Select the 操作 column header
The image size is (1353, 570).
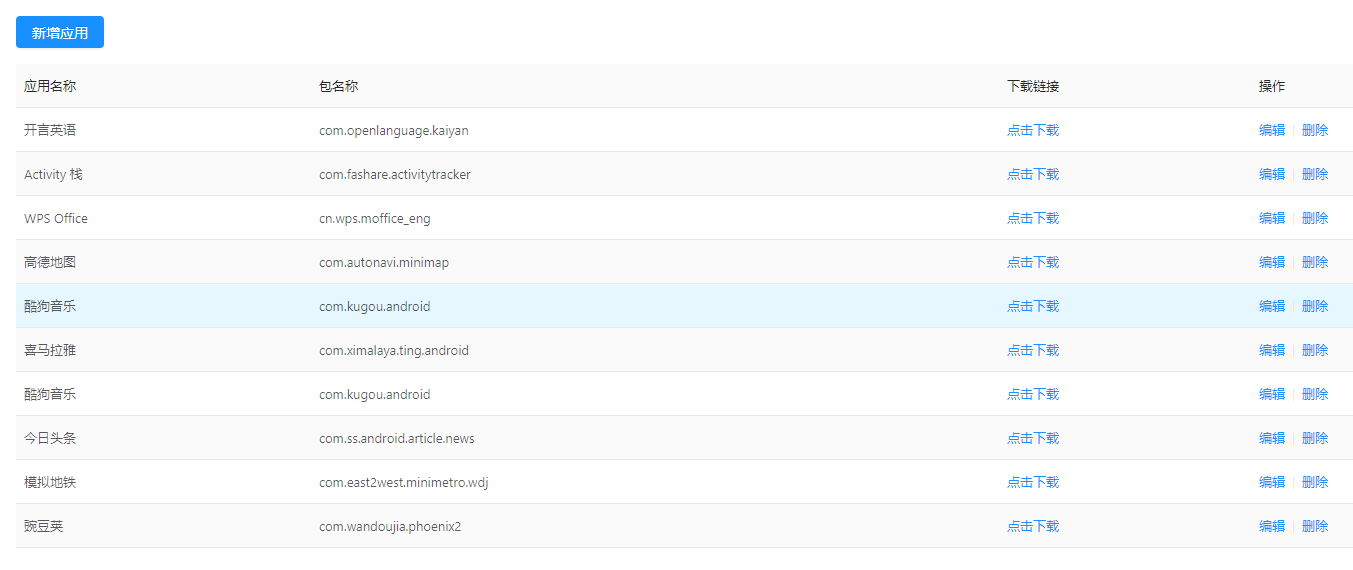point(1272,86)
